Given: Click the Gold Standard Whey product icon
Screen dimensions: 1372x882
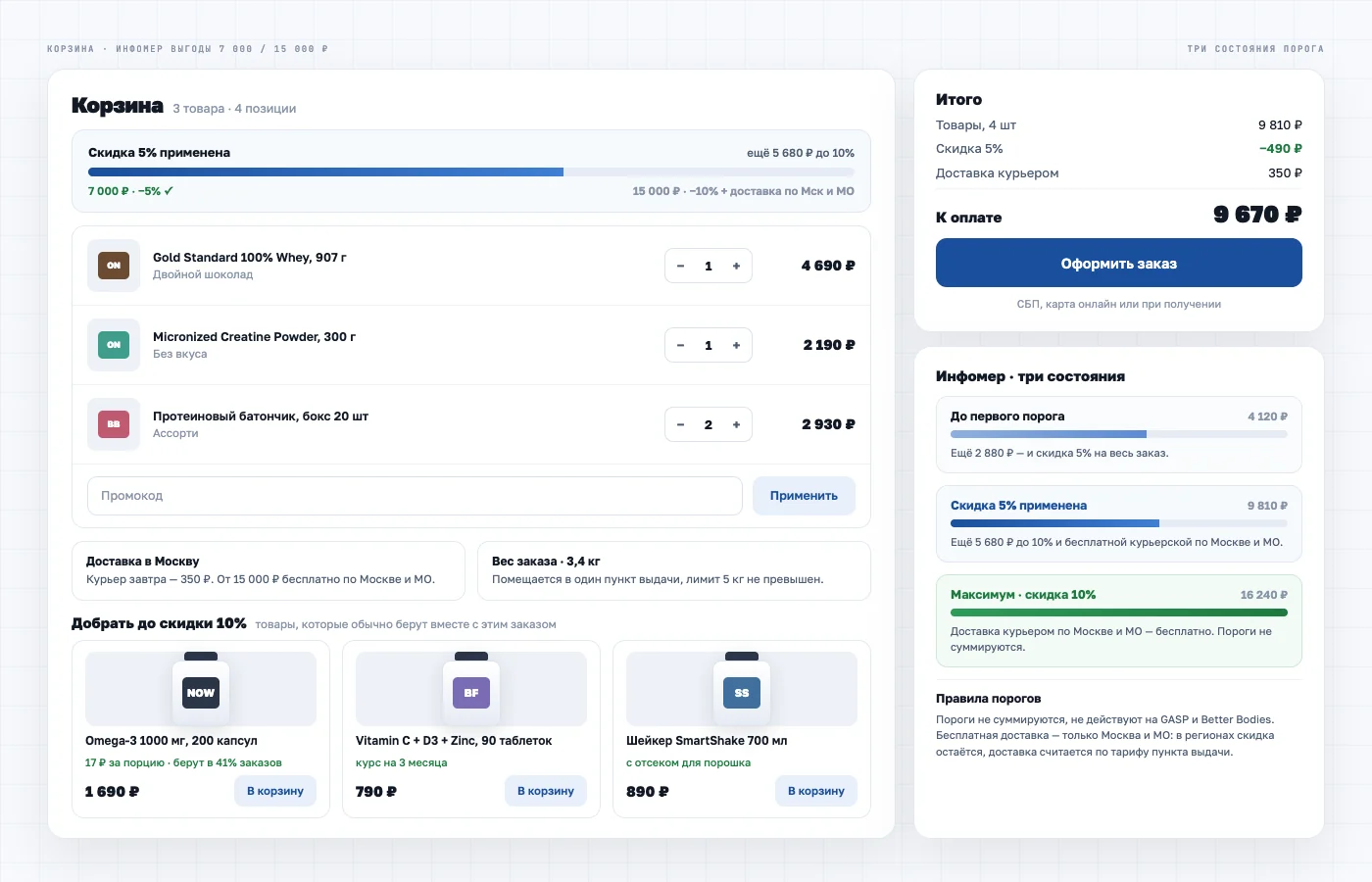Looking at the screenshot, I should coord(114,266).
